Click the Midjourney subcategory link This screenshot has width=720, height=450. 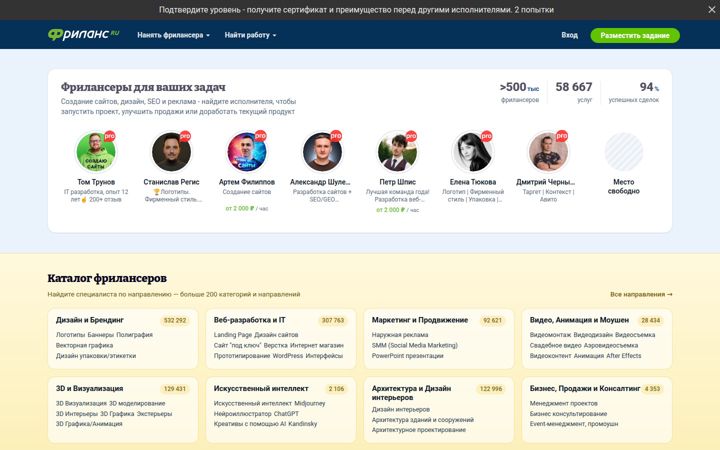coord(309,403)
